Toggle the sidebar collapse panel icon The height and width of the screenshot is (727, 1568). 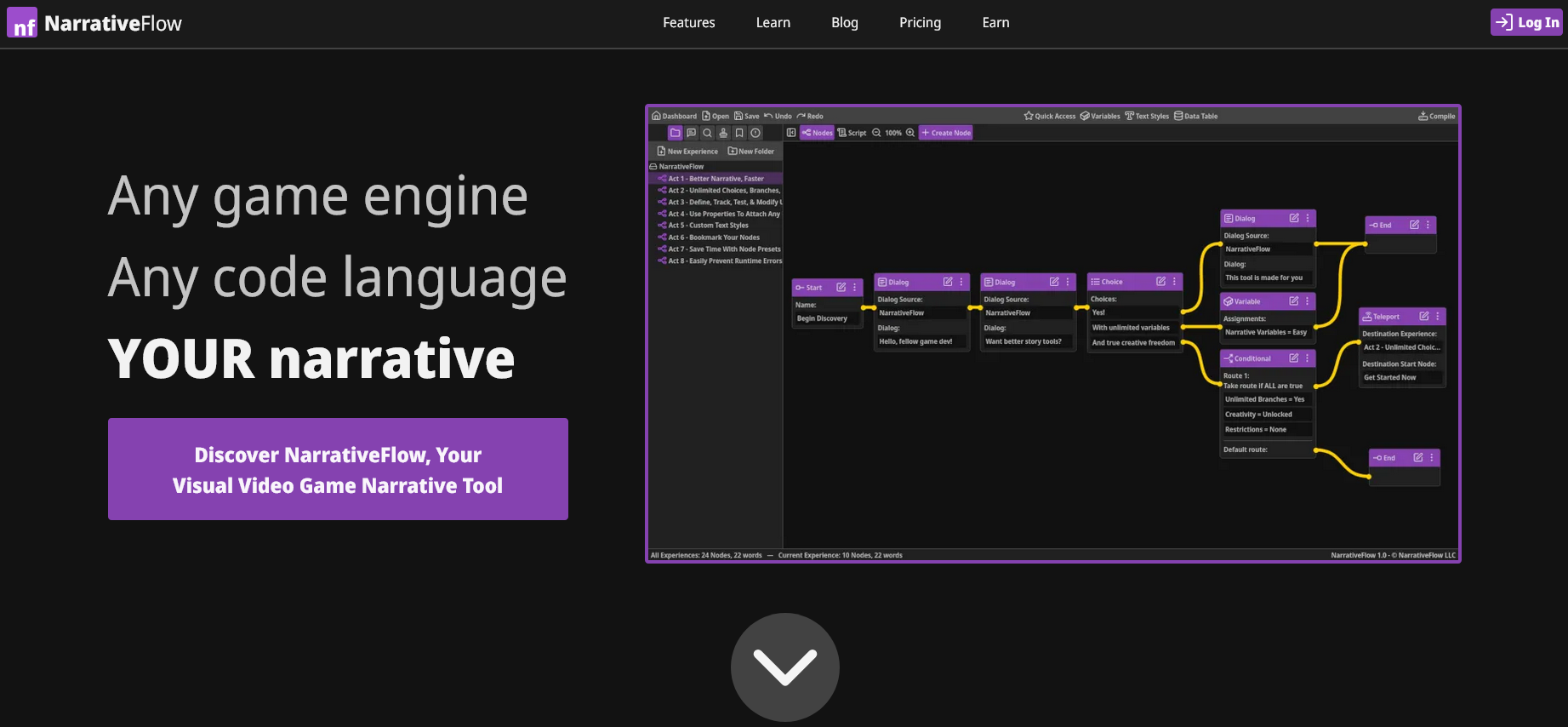tap(791, 133)
